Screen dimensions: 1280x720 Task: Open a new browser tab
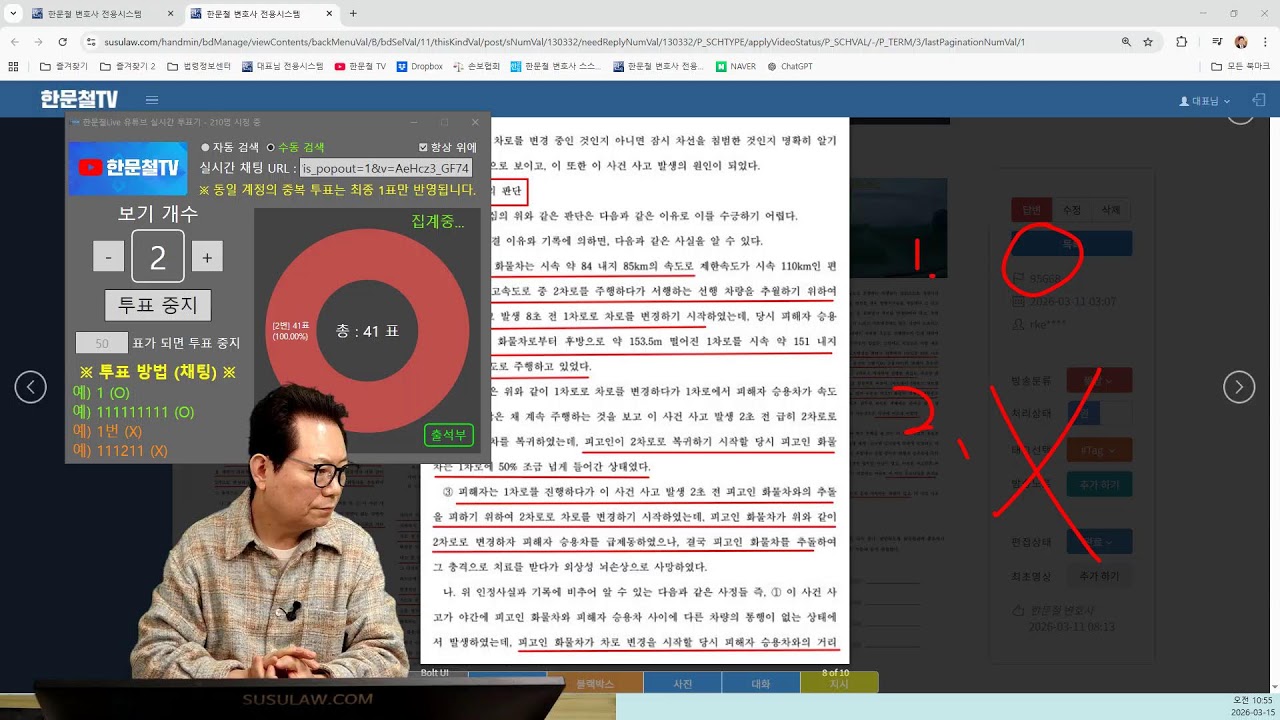pos(353,14)
